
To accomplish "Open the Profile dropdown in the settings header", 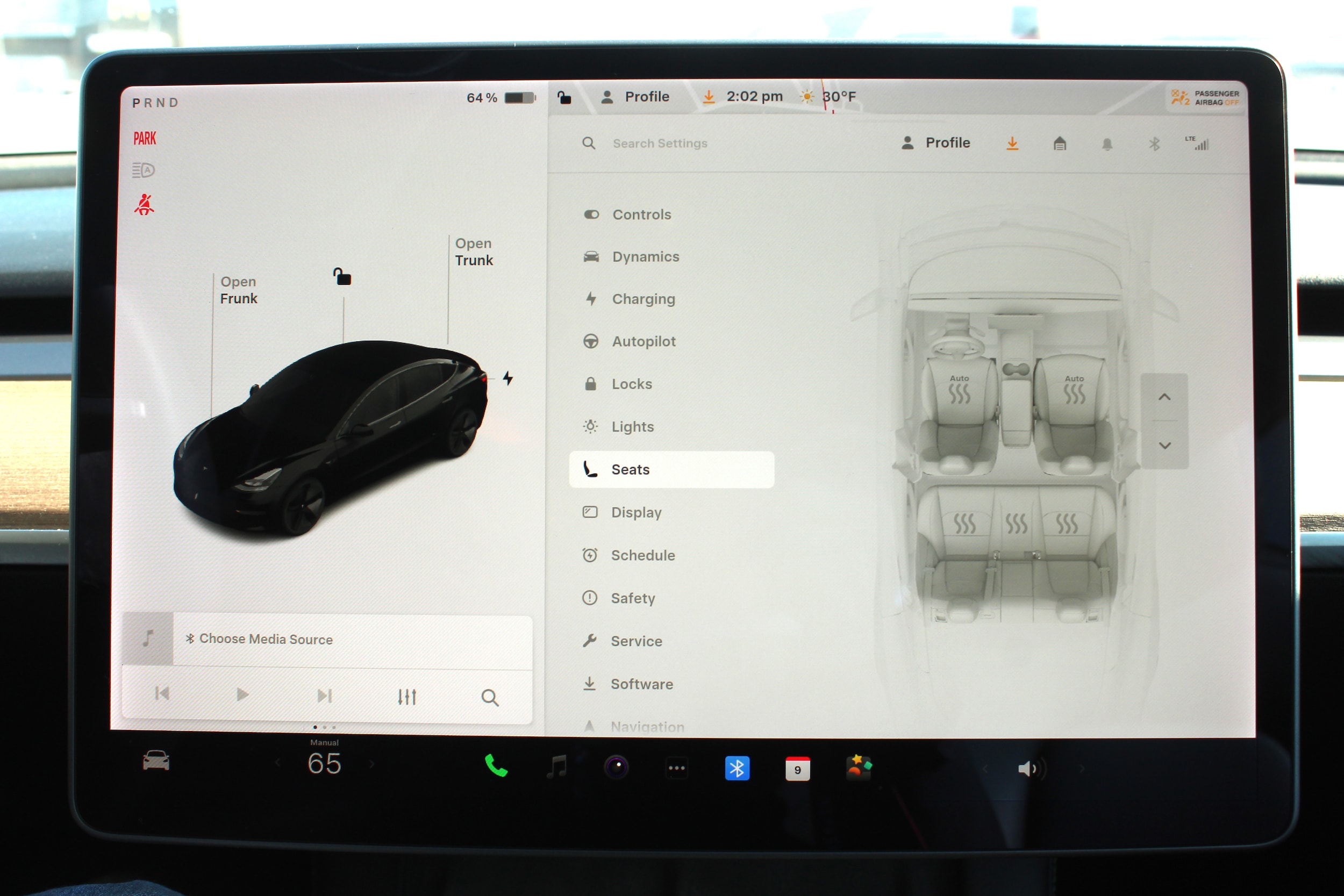I will click(936, 143).
